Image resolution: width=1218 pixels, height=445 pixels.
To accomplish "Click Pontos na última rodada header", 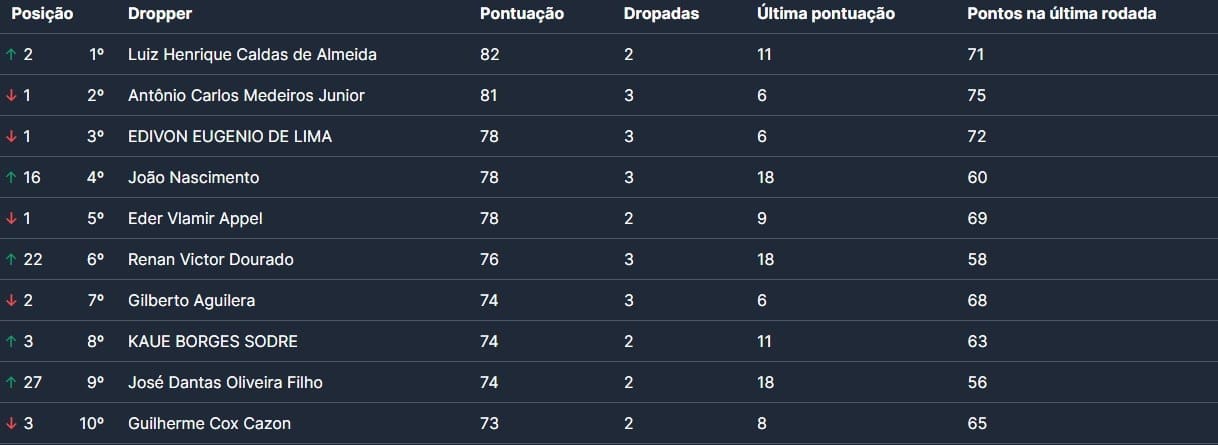I will [x=1062, y=14].
